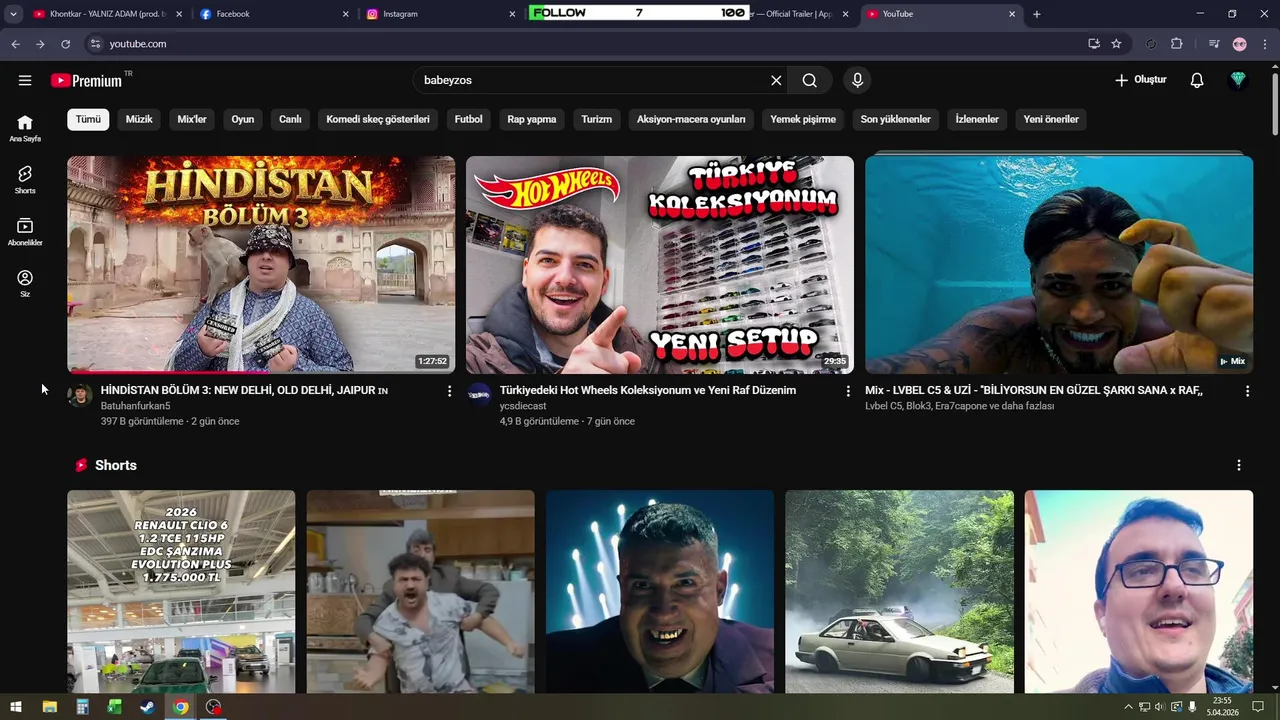Open more options for HİNDİSTAN BÖLÜM 3 video
The height and width of the screenshot is (720, 1280).
[449, 391]
